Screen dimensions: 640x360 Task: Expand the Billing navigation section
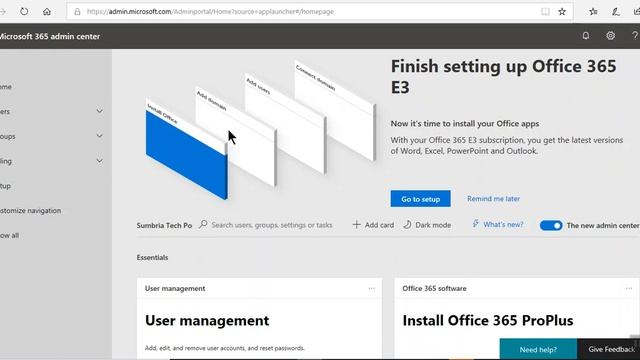click(100, 161)
